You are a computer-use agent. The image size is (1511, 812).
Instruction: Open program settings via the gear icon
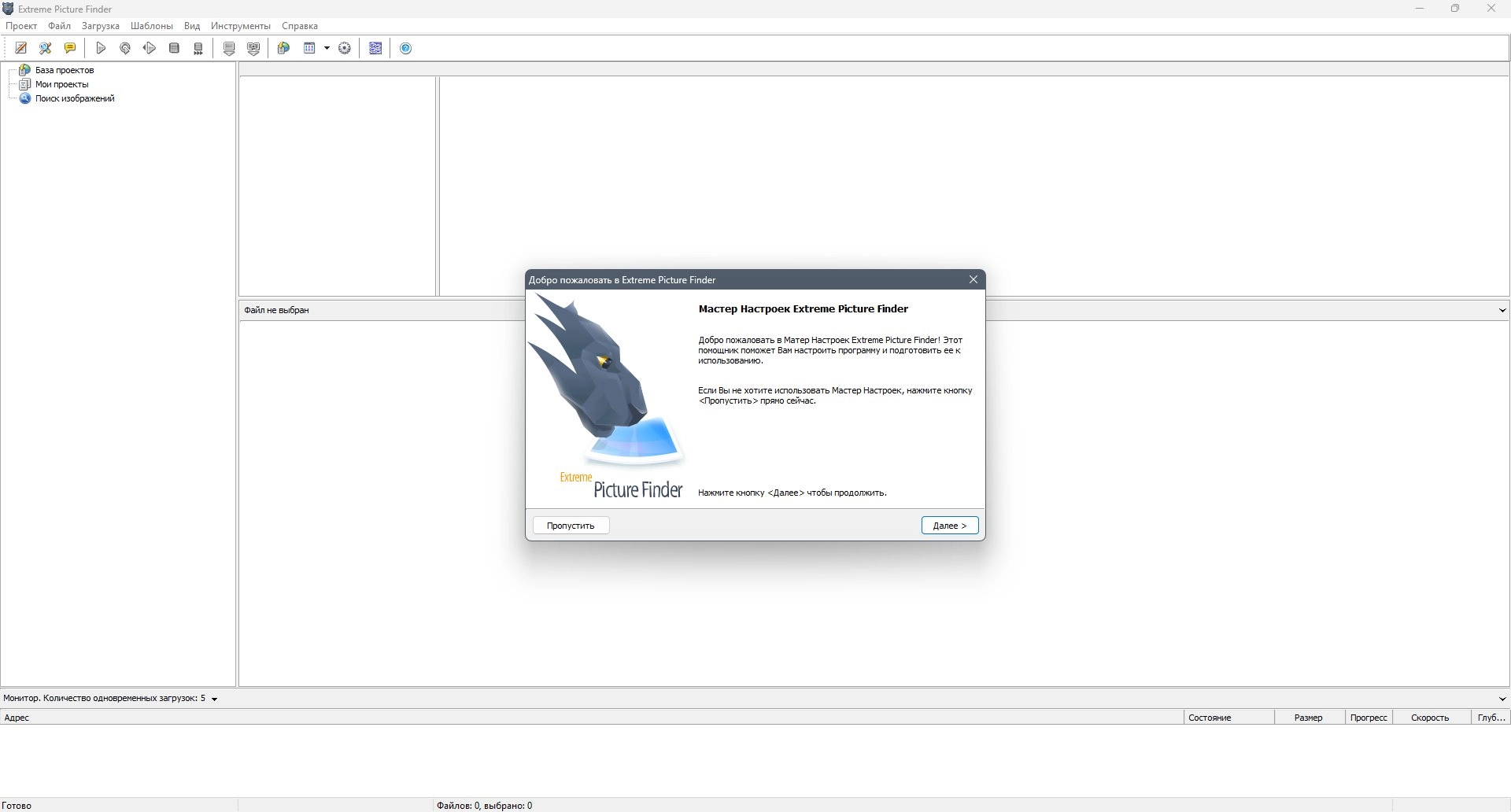[345, 48]
